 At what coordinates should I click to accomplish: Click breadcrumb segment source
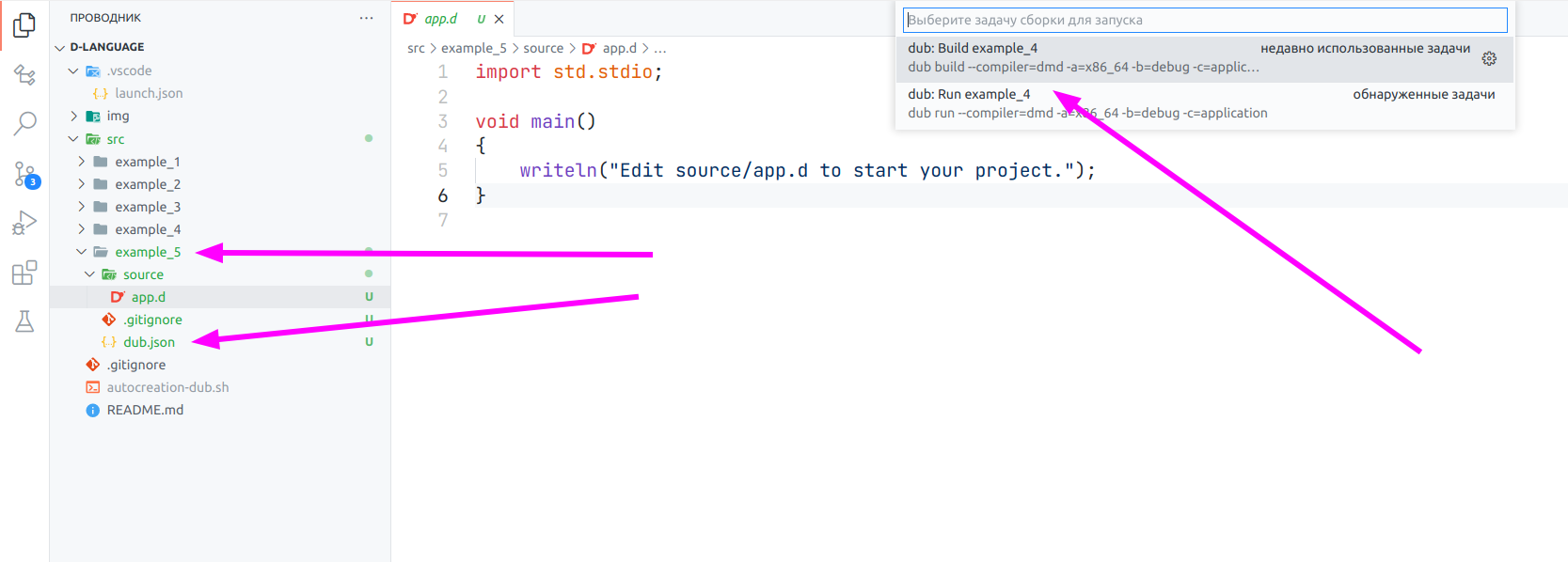pyautogui.click(x=544, y=48)
